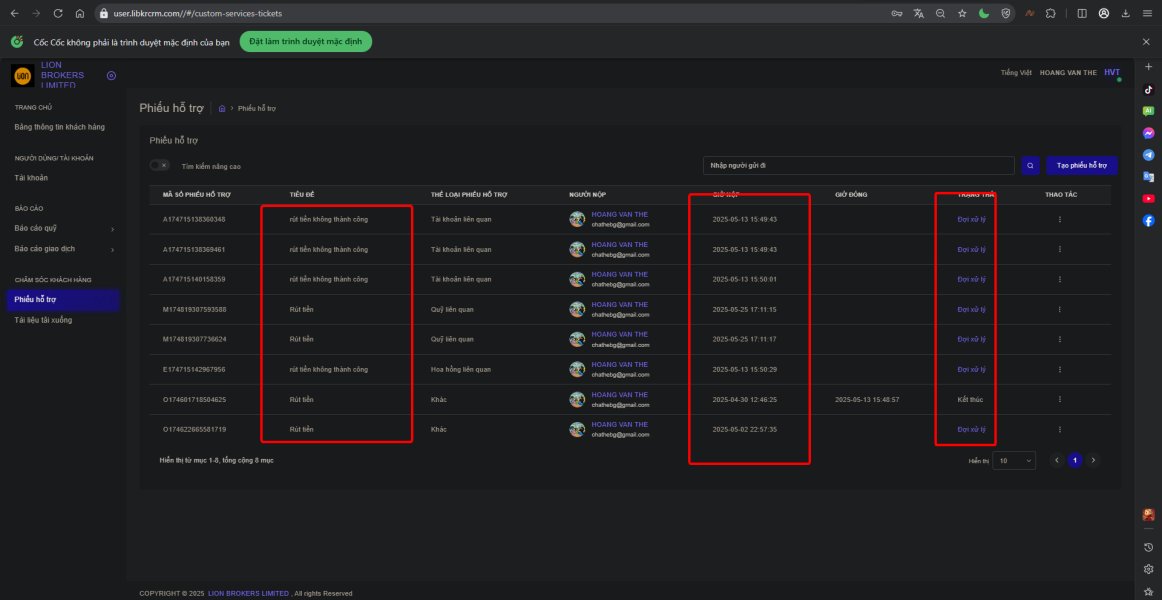
Task: Click the Kết thúc status text
Action: 970,399
